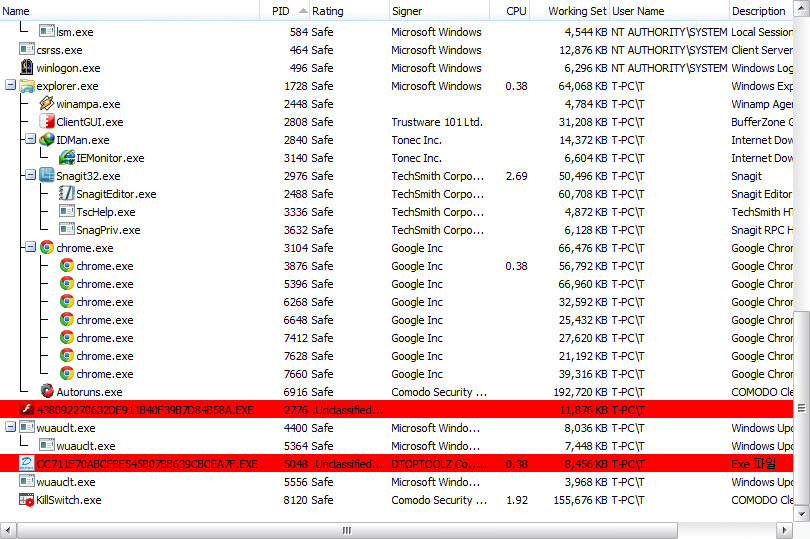
Task: Click the IEMonitor.exe icon
Action: tap(67, 158)
